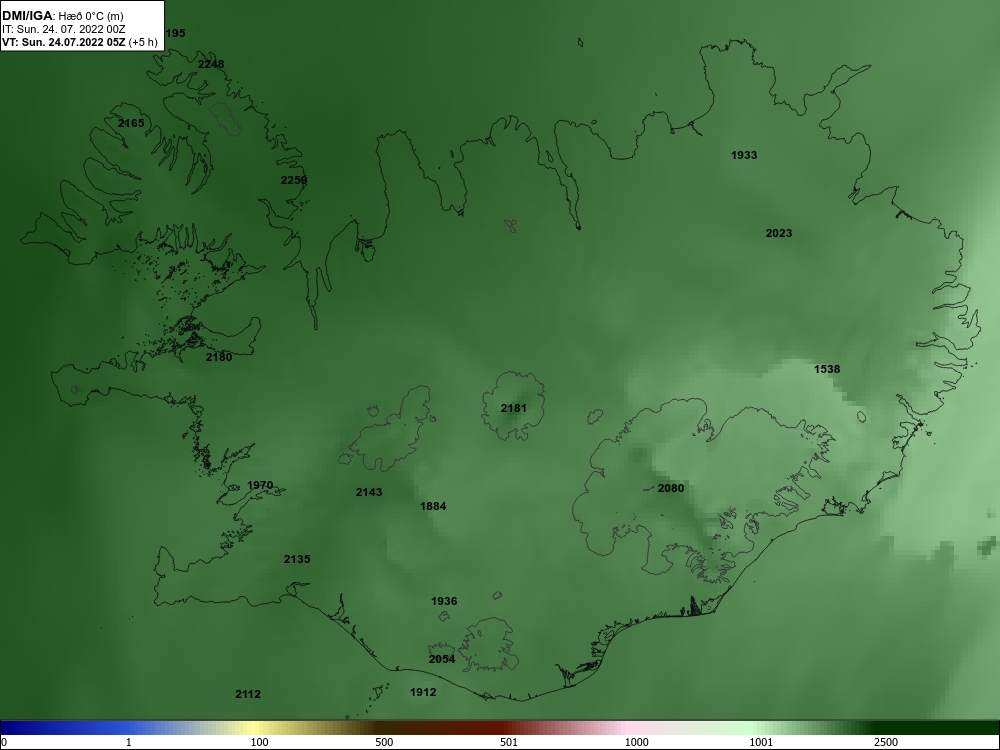This screenshot has width=1000, height=750.
Task: Click the 100 mark on color scale
Action: (260, 742)
